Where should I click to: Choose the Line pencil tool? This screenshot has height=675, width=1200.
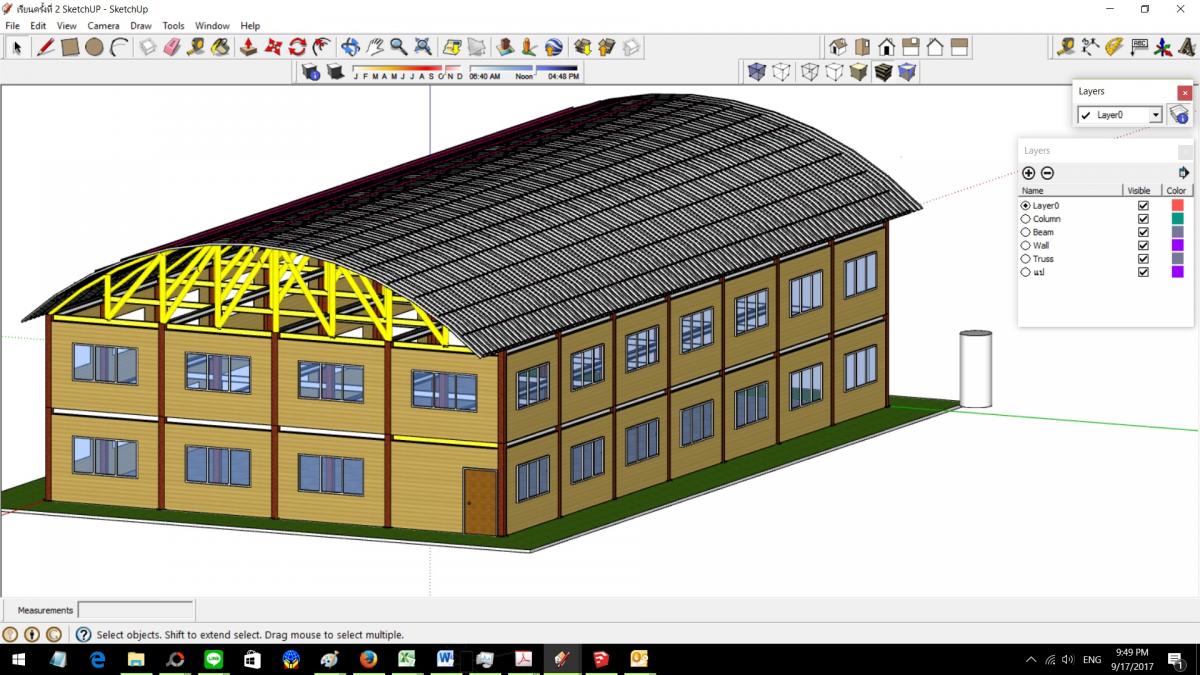click(46, 47)
